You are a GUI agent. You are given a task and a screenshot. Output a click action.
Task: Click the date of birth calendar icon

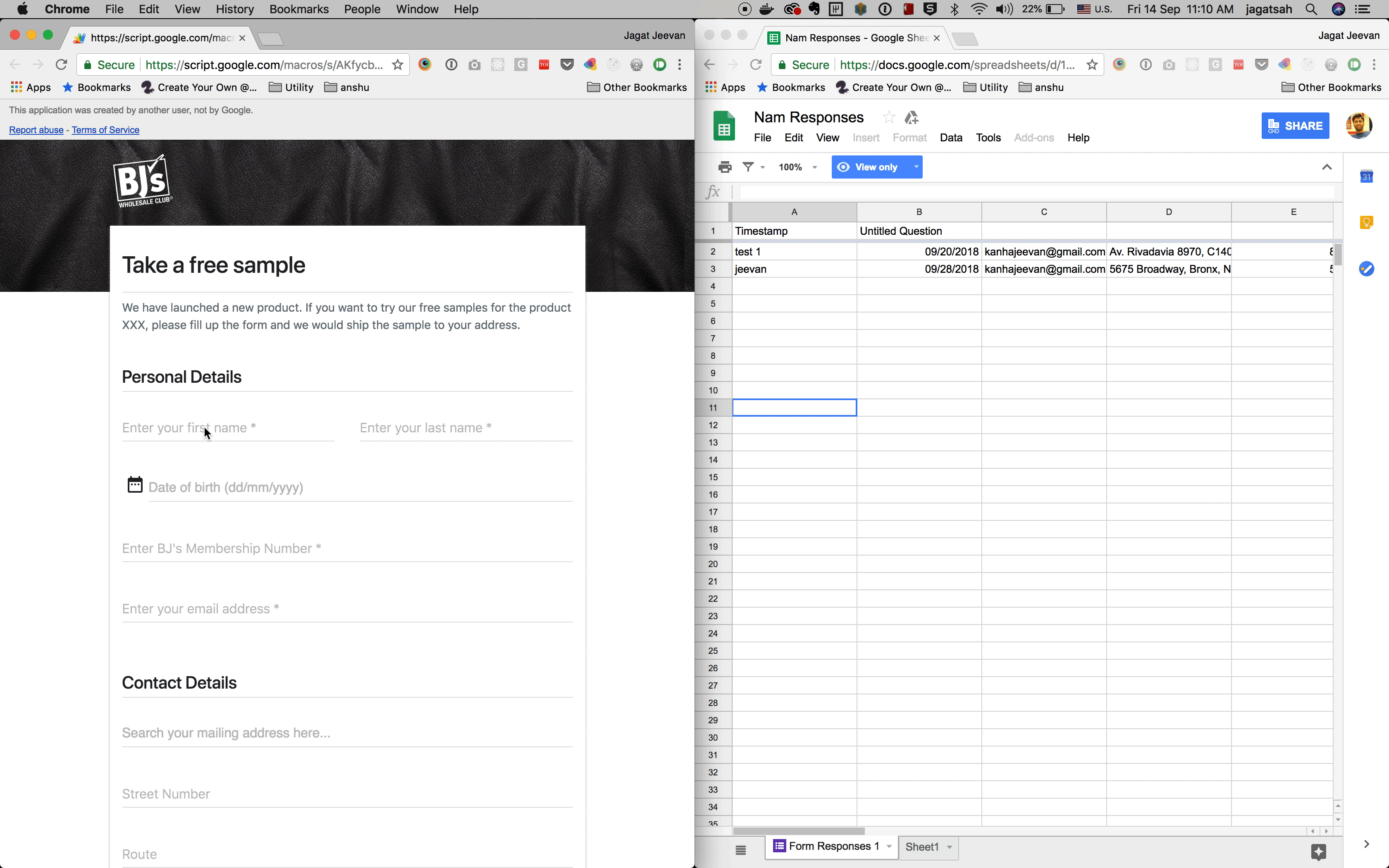(135, 484)
